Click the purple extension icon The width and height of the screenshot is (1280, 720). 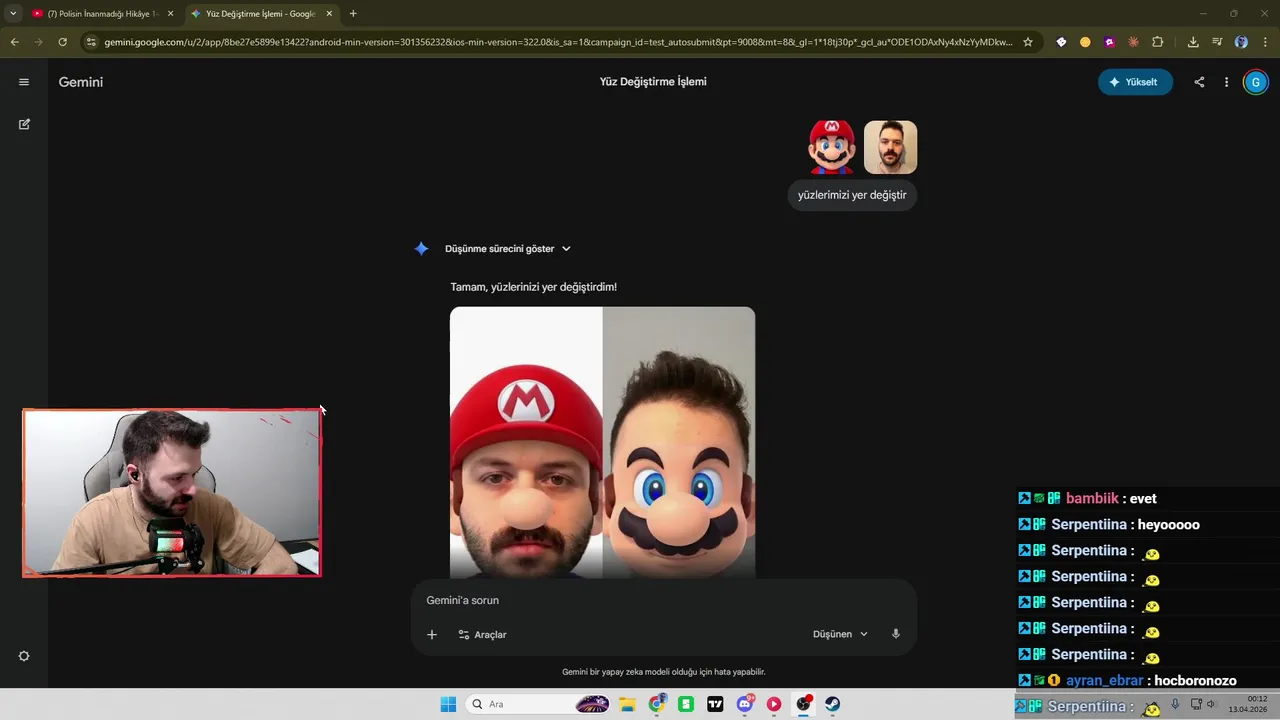click(1109, 42)
